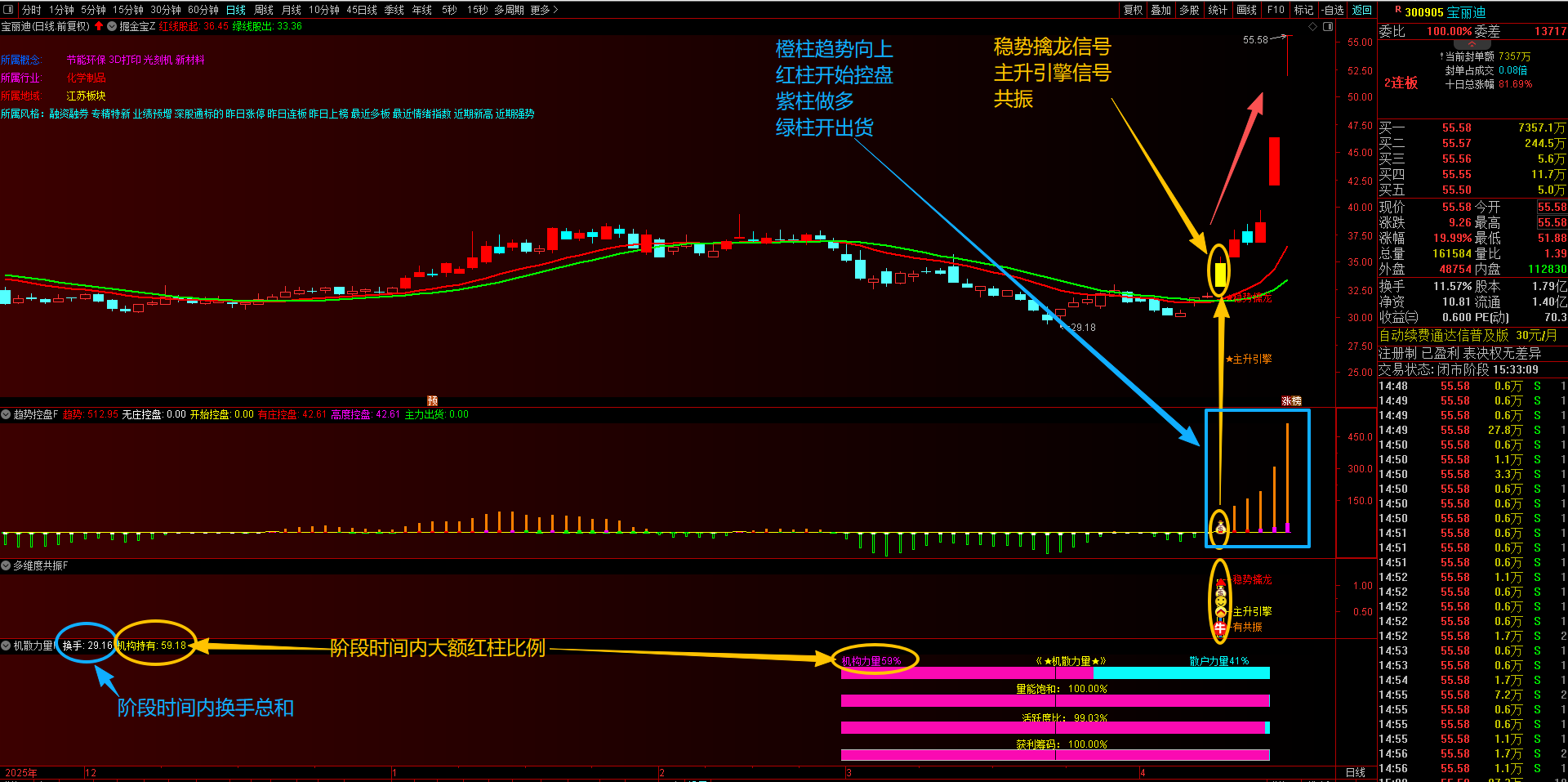
Task: Expand the 机散力量 indicator menu
Action: pyautogui.click(x=6, y=646)
